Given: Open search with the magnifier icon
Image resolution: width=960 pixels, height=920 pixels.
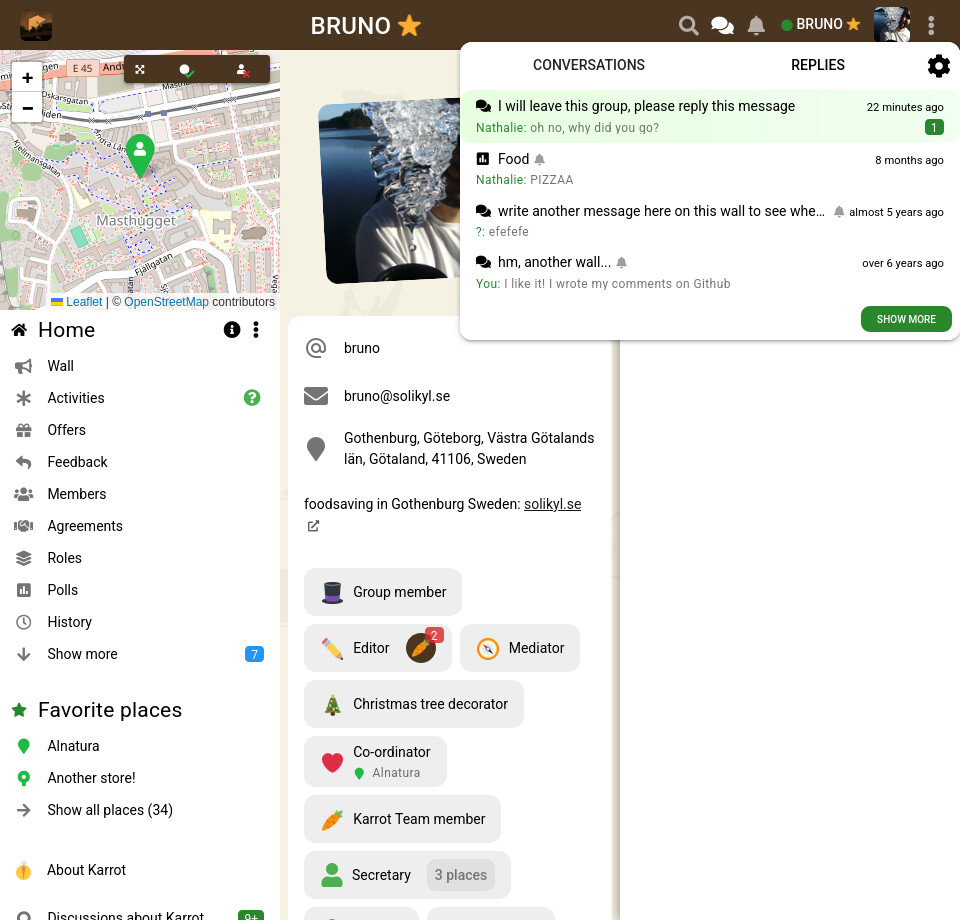Looking at the screenshot, I should (688, 26).
